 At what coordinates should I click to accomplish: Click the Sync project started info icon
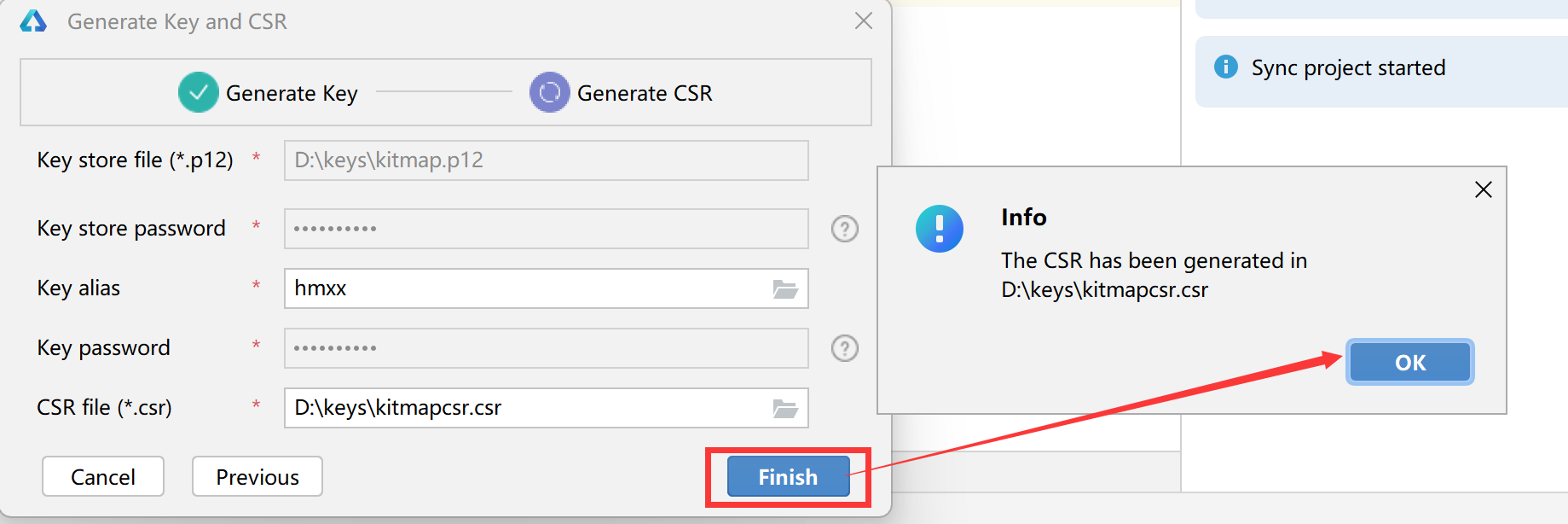coord(1226,67)
